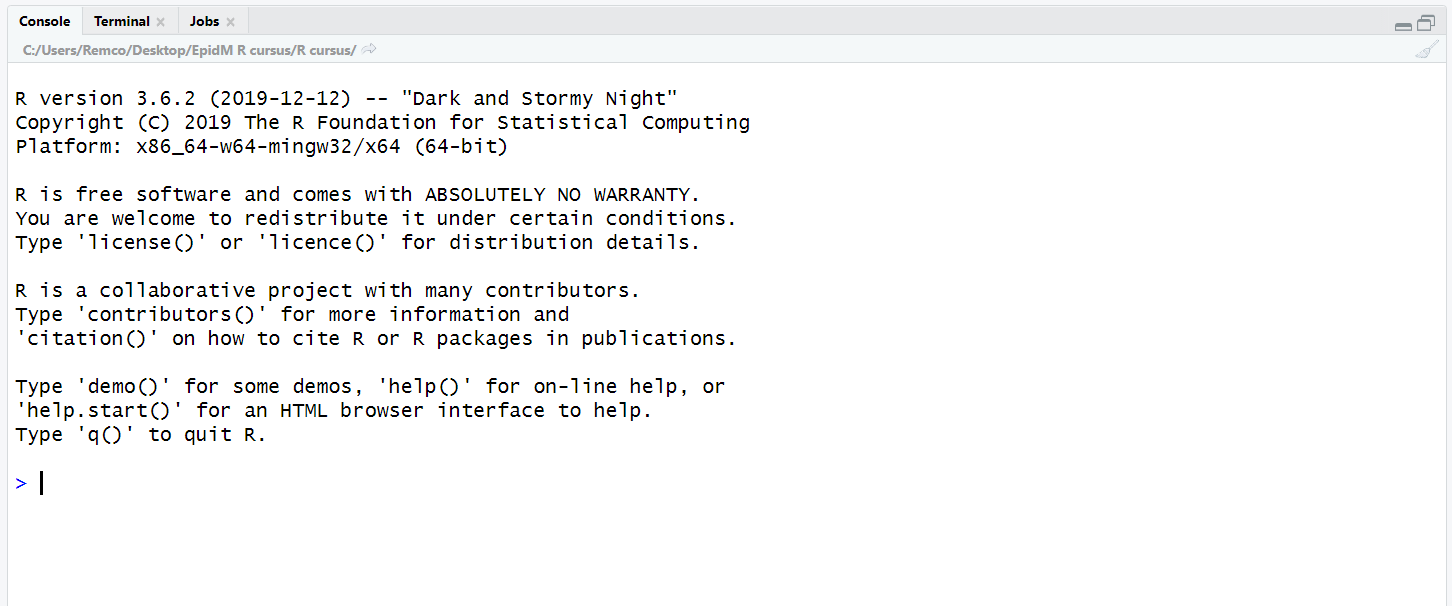Maximize the console pane
Image resolution: width=1452 pixels, height=606 pixels.
(1426, 24)
